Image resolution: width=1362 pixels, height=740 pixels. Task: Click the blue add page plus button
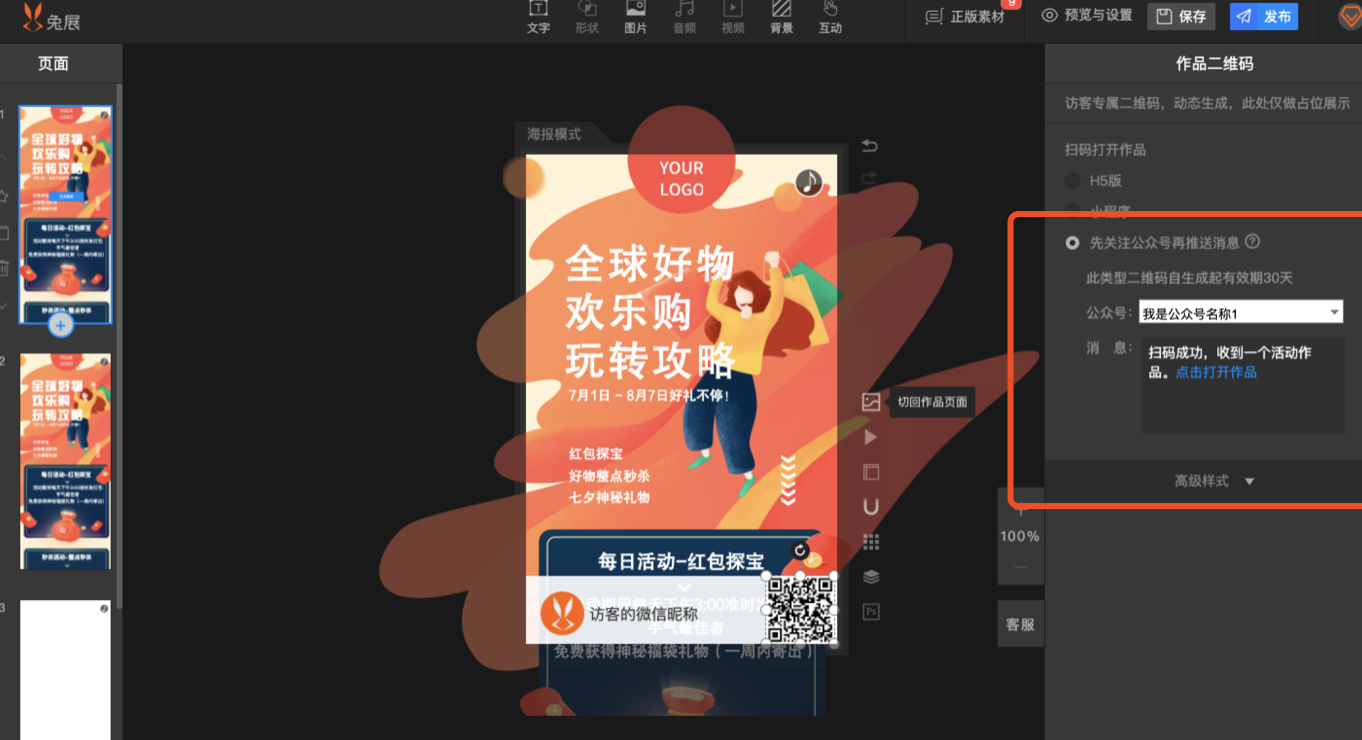[61, 325]
